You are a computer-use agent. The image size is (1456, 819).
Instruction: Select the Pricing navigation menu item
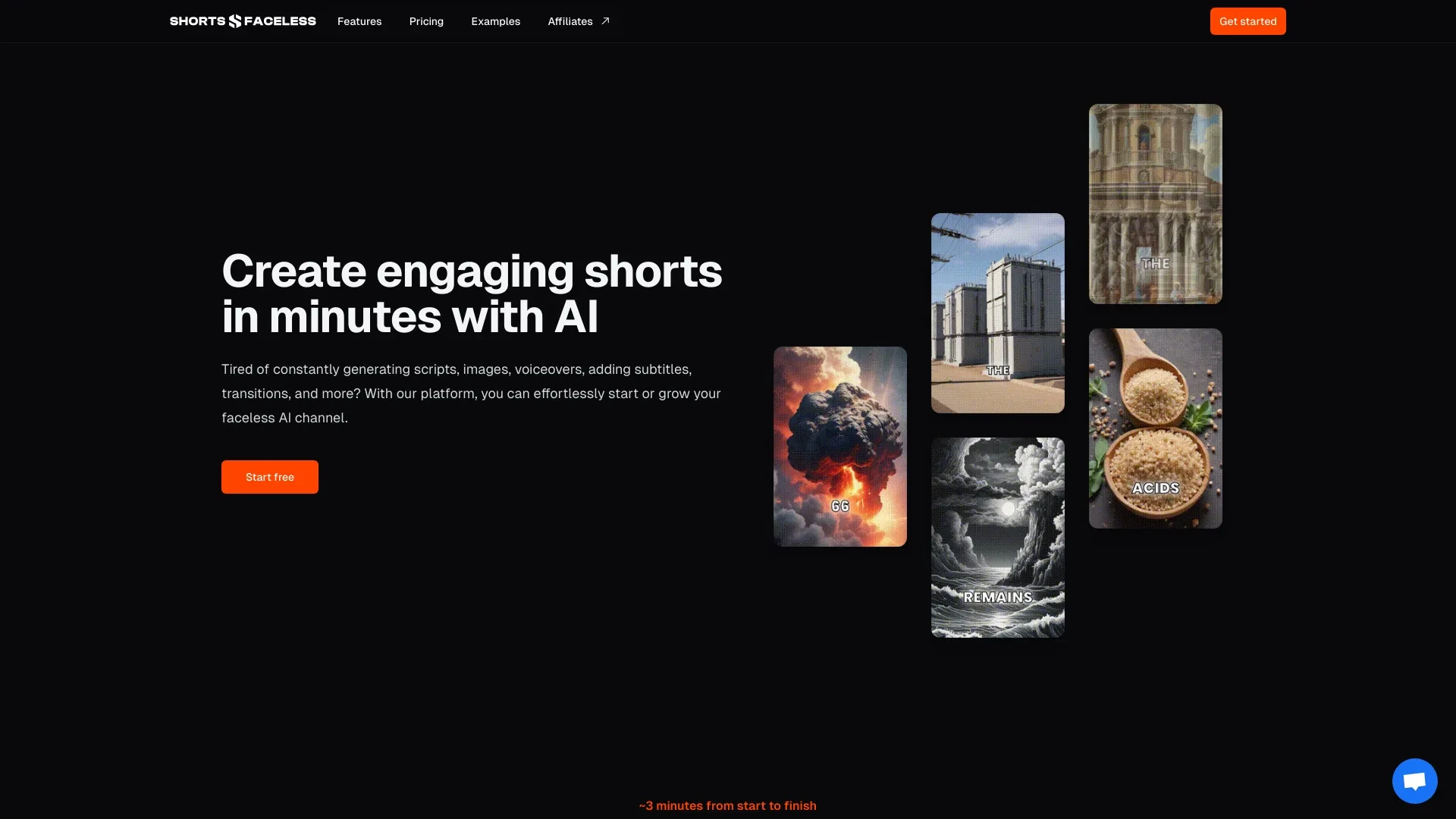click(x=426, y=21)
